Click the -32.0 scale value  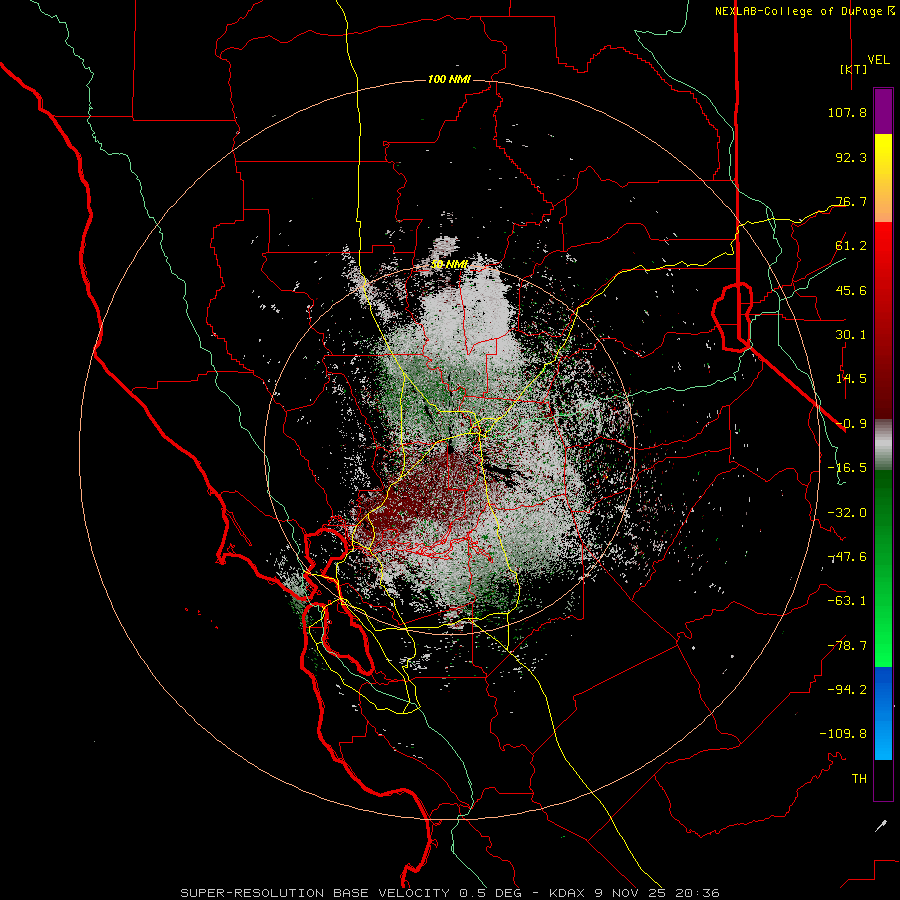tap(847, 513)
